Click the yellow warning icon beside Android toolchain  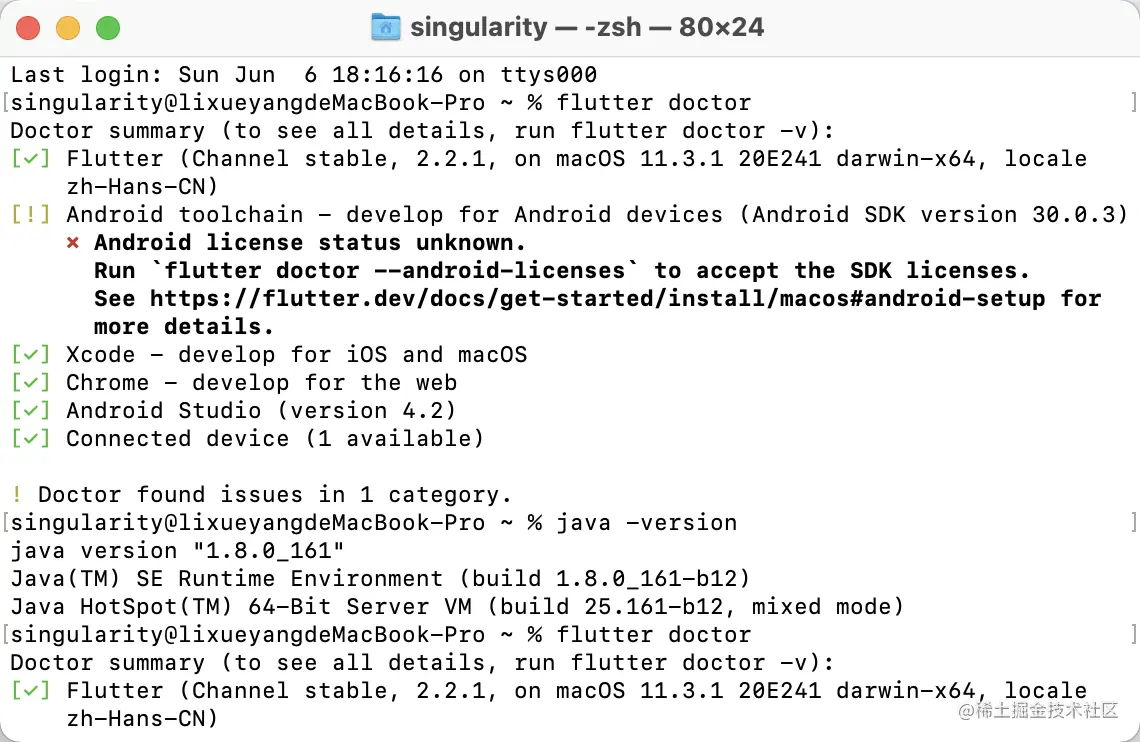pyautogui.click(x=33, y=214)
